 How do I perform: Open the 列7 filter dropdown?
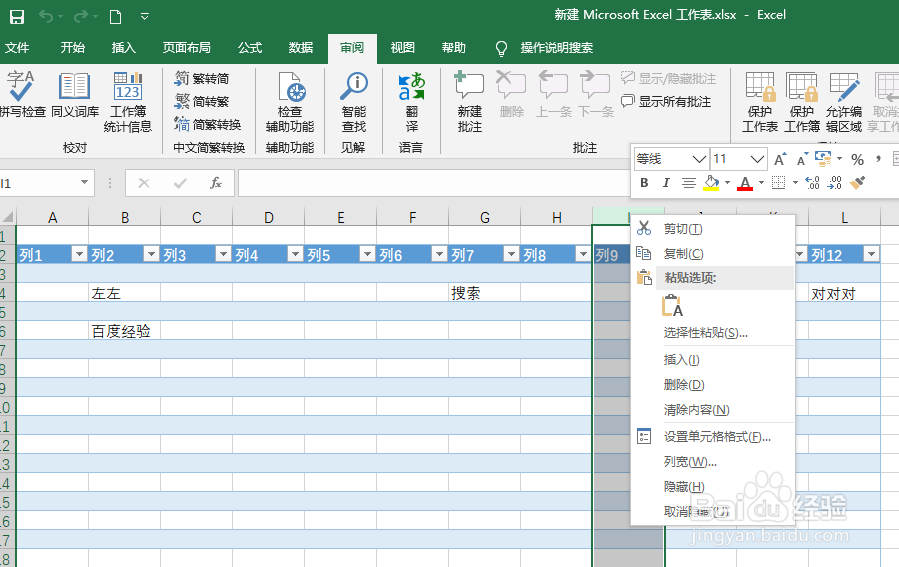(x=511, y=254)
